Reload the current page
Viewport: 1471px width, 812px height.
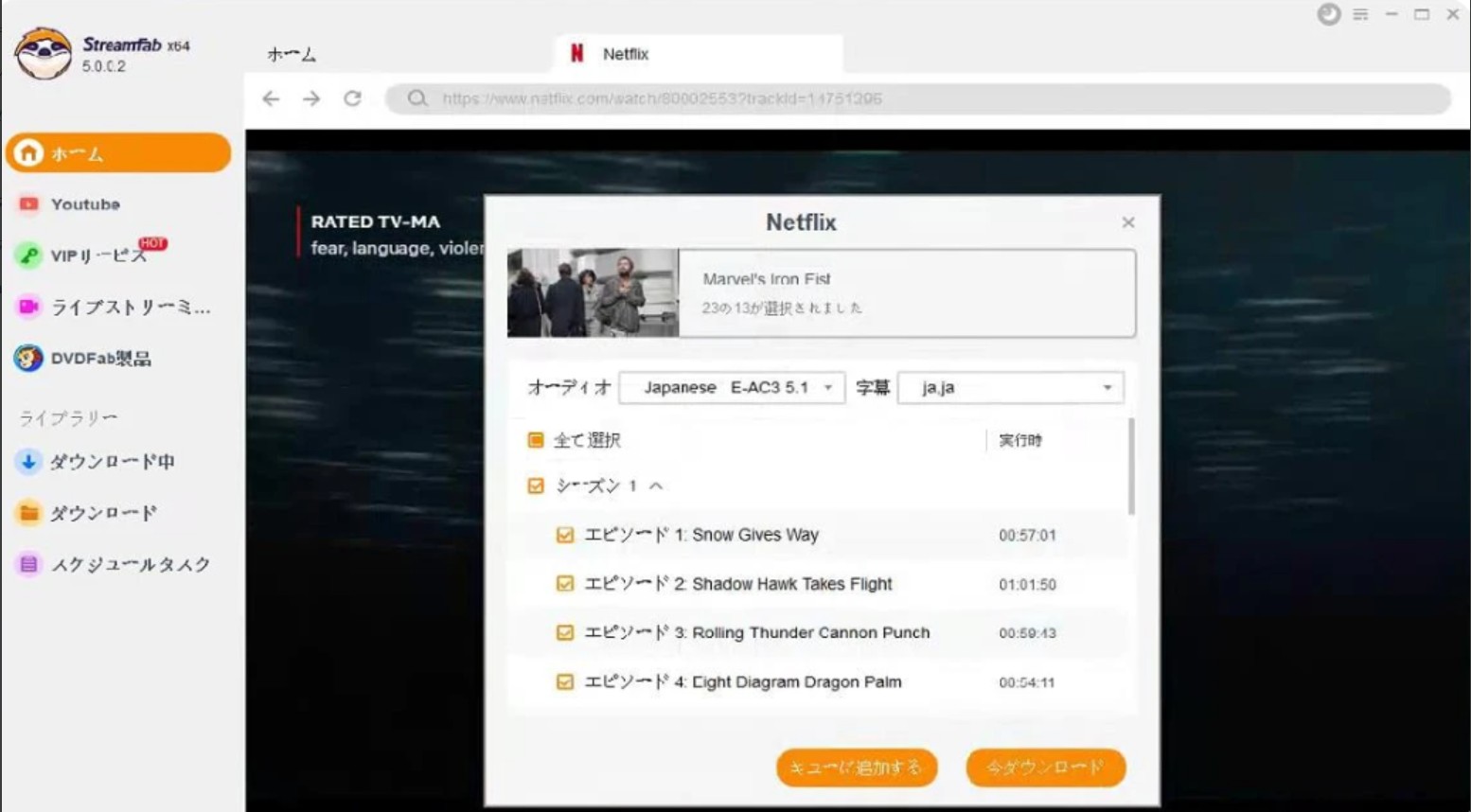pyautogui.click(x=352, y=98)
